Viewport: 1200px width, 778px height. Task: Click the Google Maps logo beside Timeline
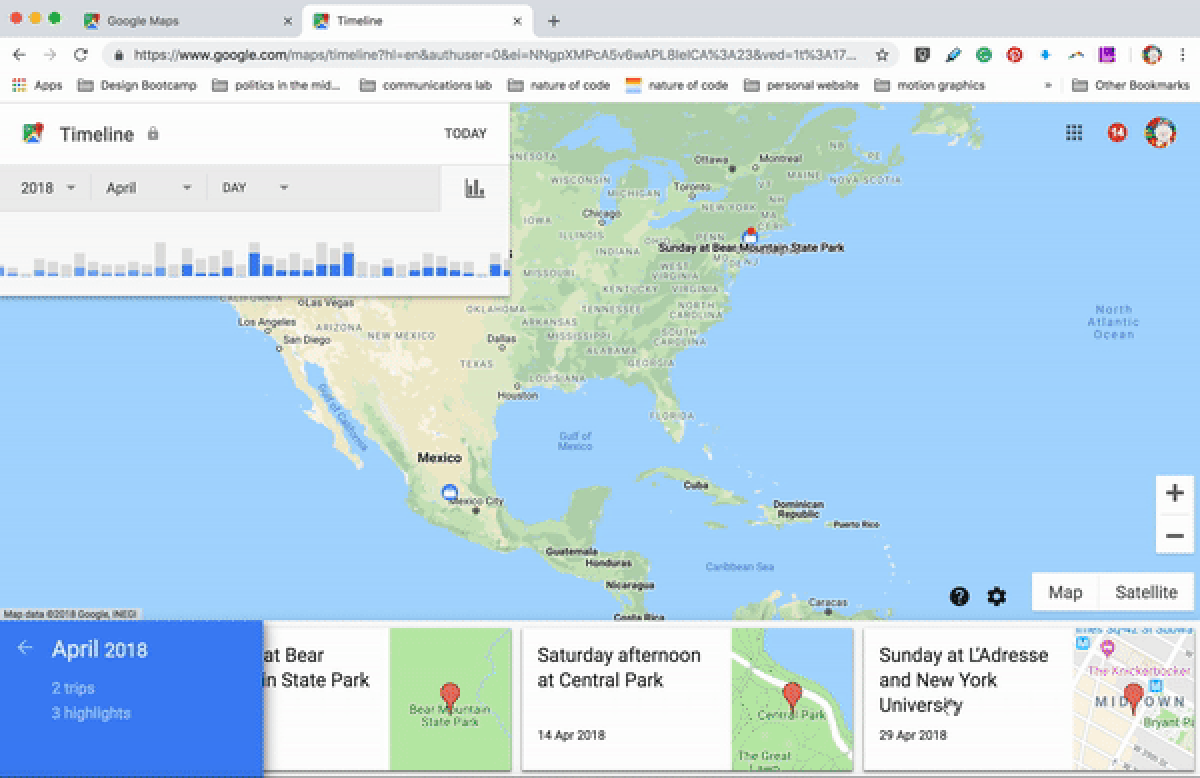point(33,133)
